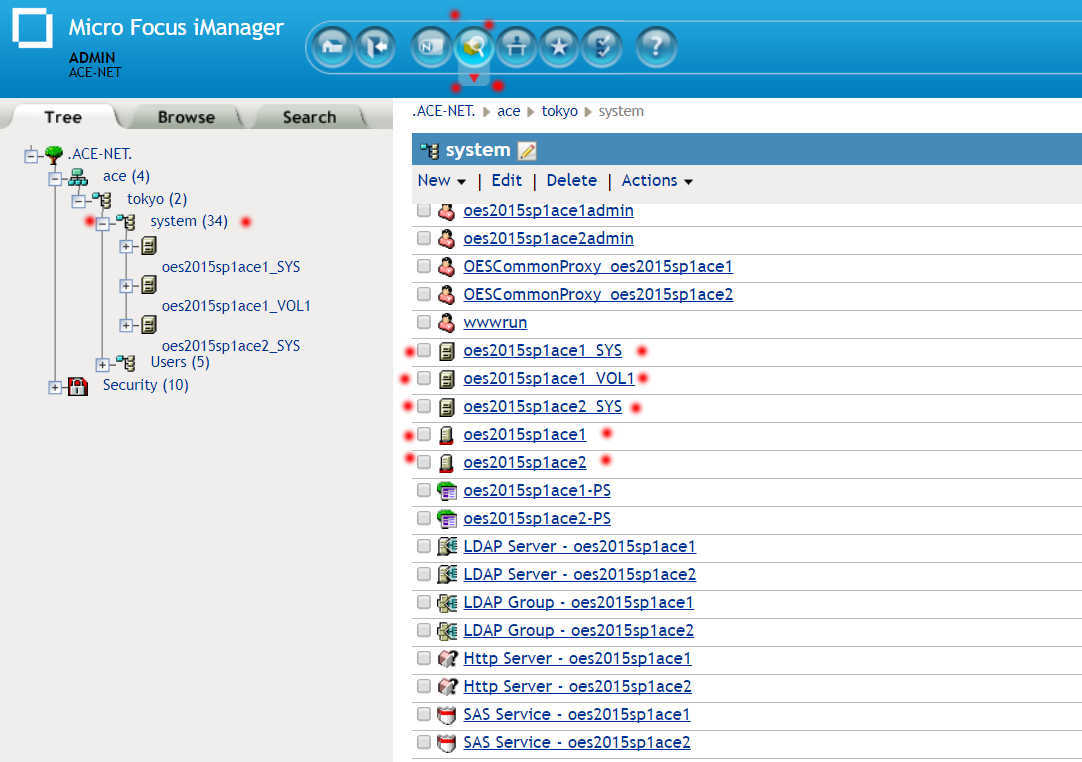Check the box for oes2015sp1ace2_SYS
This screenshot has height=762, width=1082.
(424, 406)
